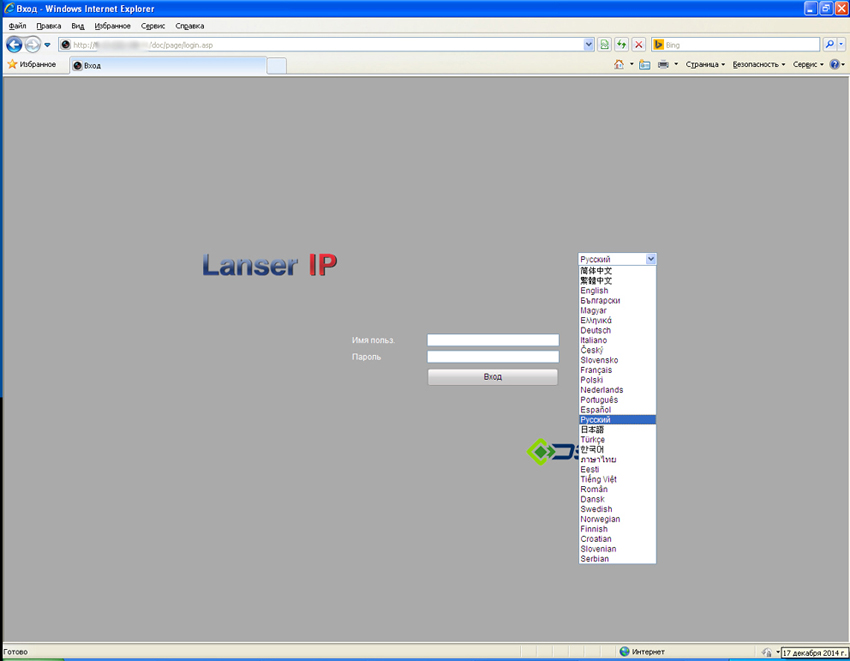Select Français from the list

click(x=617, y=370)
